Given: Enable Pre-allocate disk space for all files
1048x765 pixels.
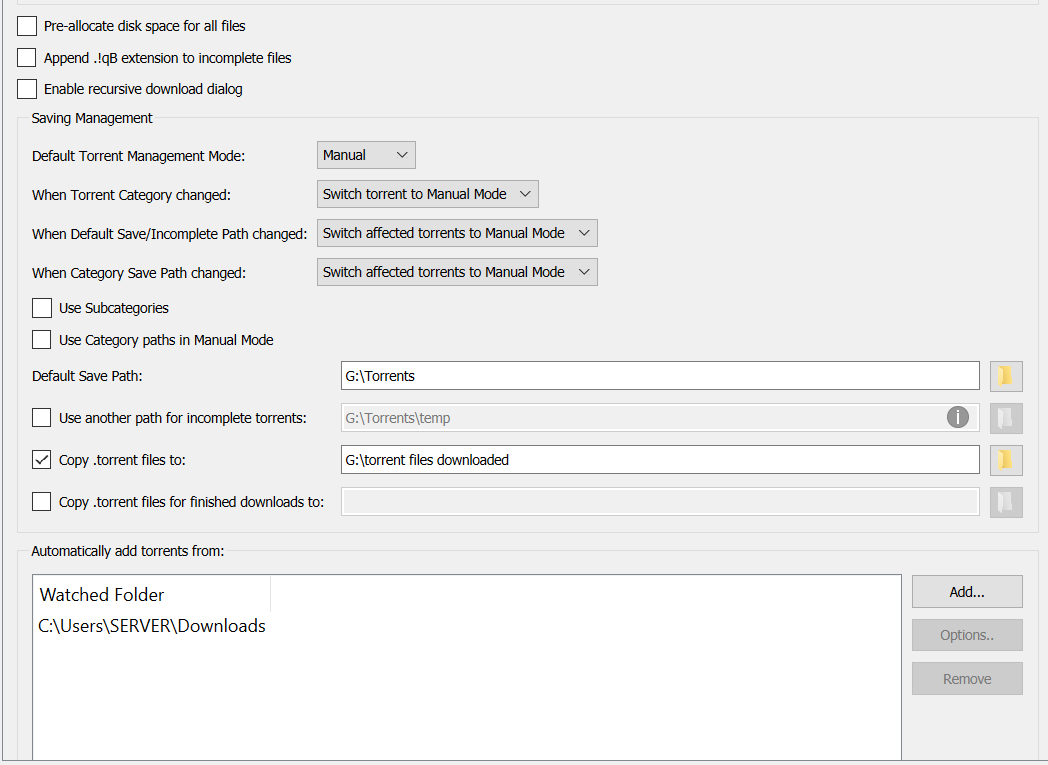Looking at the screenshot, I should tap(27, 26).
